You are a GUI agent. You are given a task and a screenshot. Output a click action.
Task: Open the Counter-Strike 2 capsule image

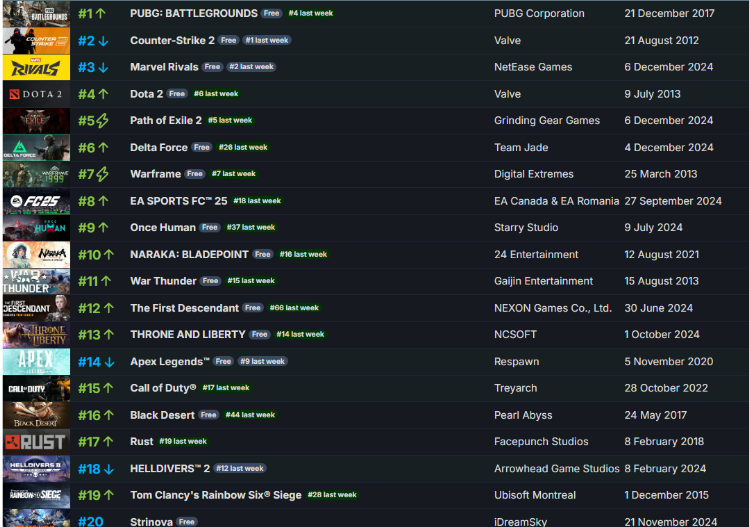[x=36, y=41]
